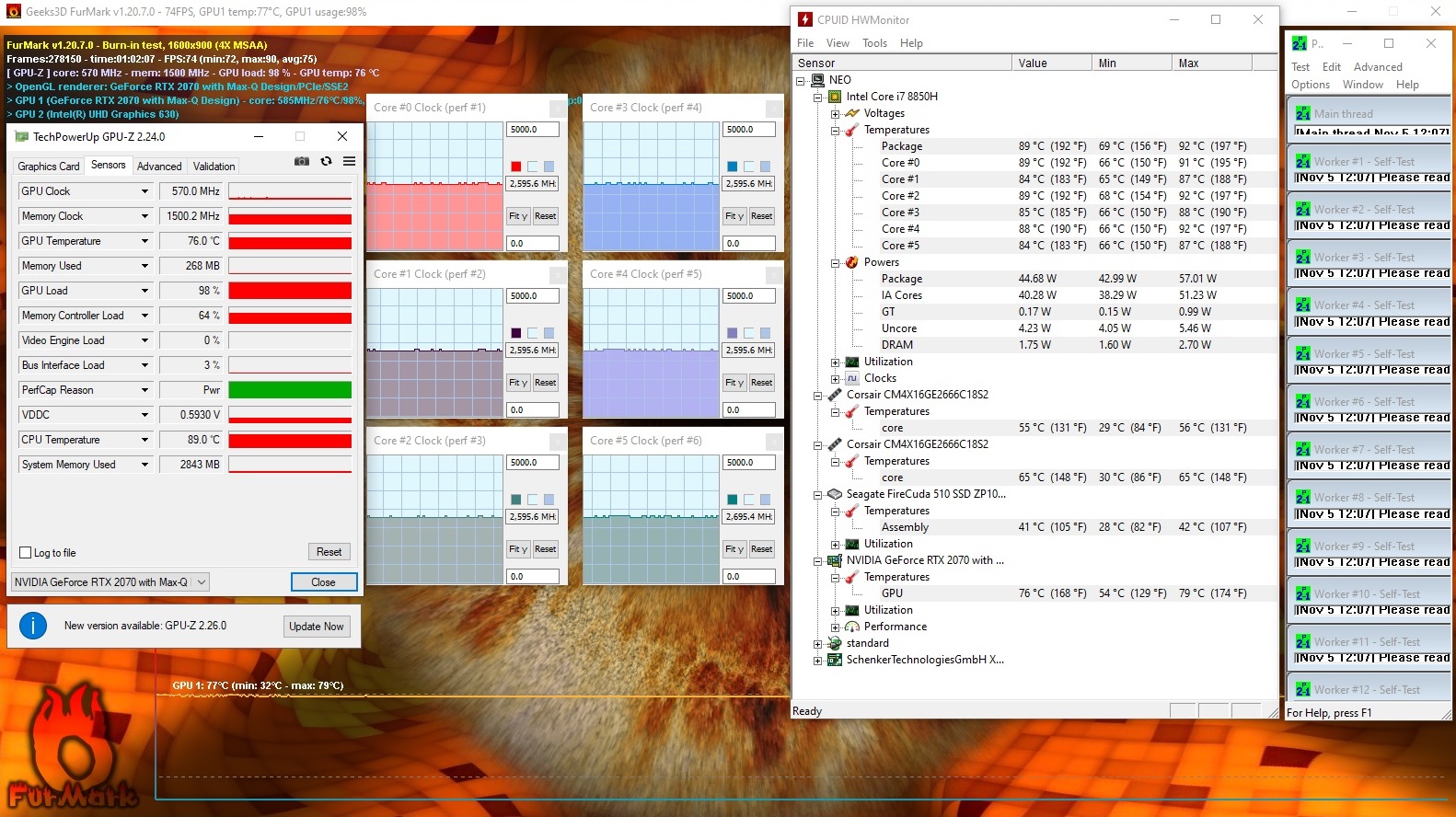This screenshot has height=817, width=1456.
Task: Click the GPU-Z refresh arrows icon
Action: tap(326, 161)
